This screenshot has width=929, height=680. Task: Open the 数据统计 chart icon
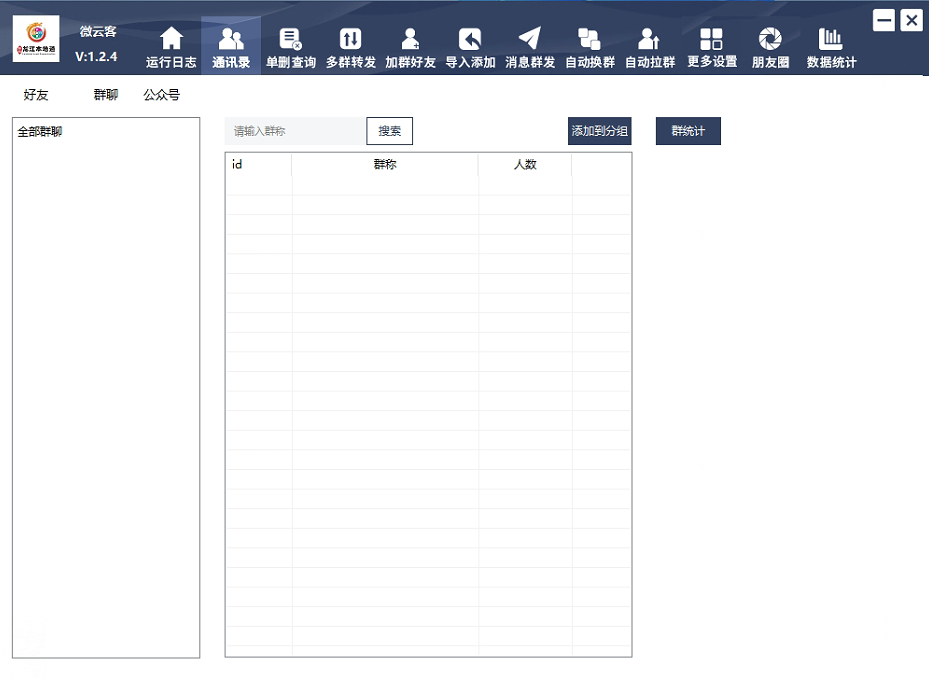coord(831,40)
